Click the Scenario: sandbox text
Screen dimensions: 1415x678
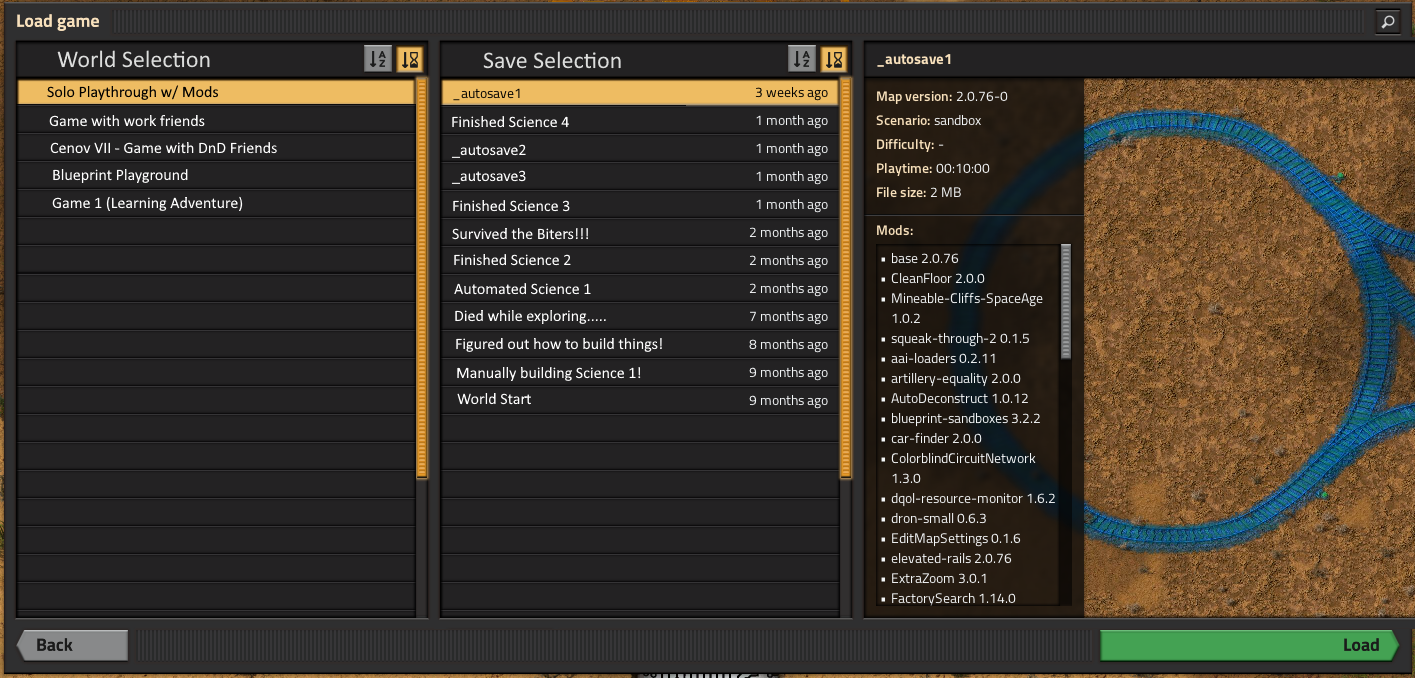tap(929, 120)
